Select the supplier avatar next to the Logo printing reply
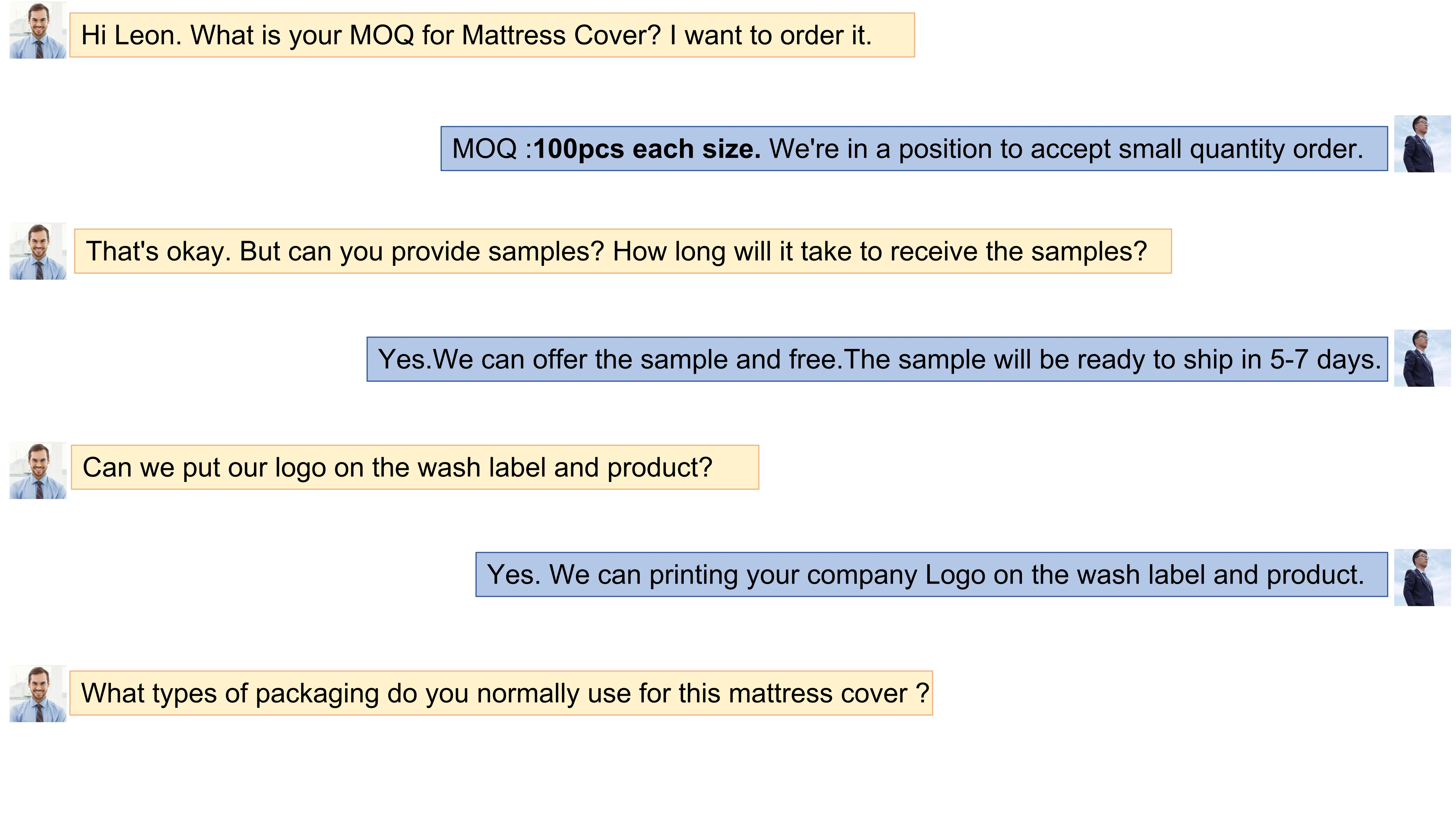 click(x=1422, y=577)
